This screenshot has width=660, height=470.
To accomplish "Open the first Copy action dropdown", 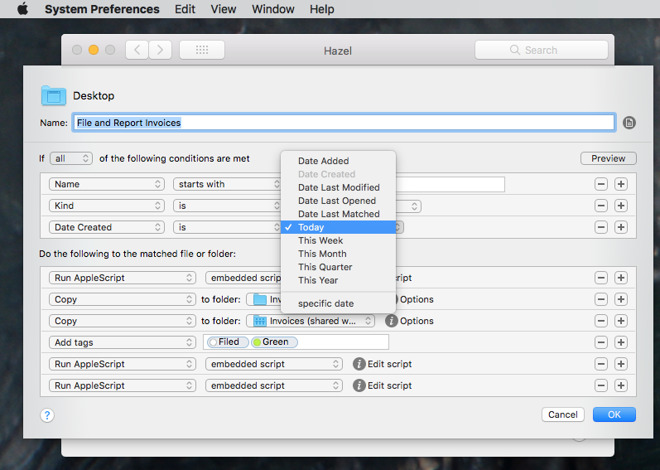I will coord(122,299).
